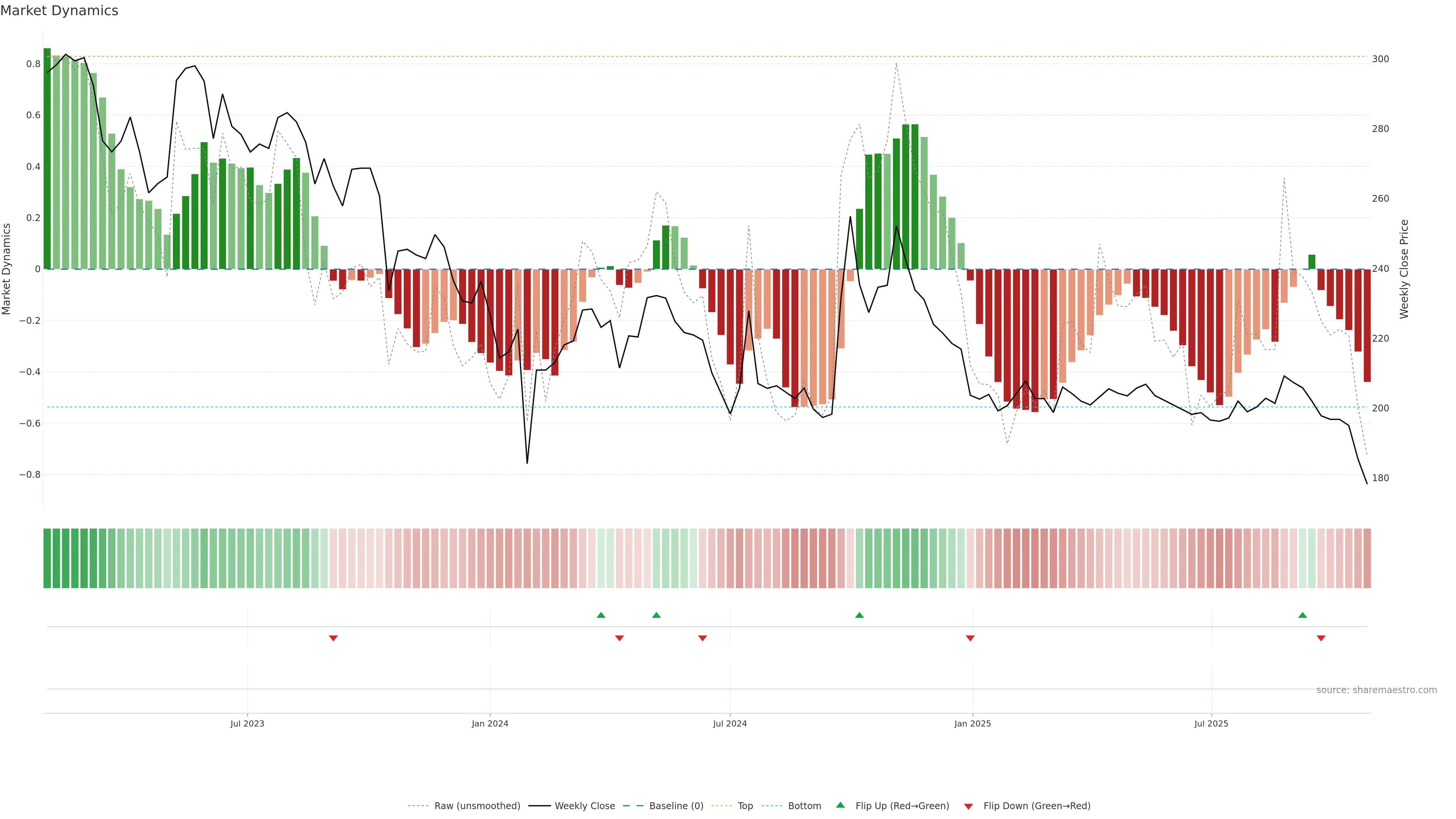Click the Market Dynamics chart title
This screenshot has height=819, width=1456.
click(60, 11)
